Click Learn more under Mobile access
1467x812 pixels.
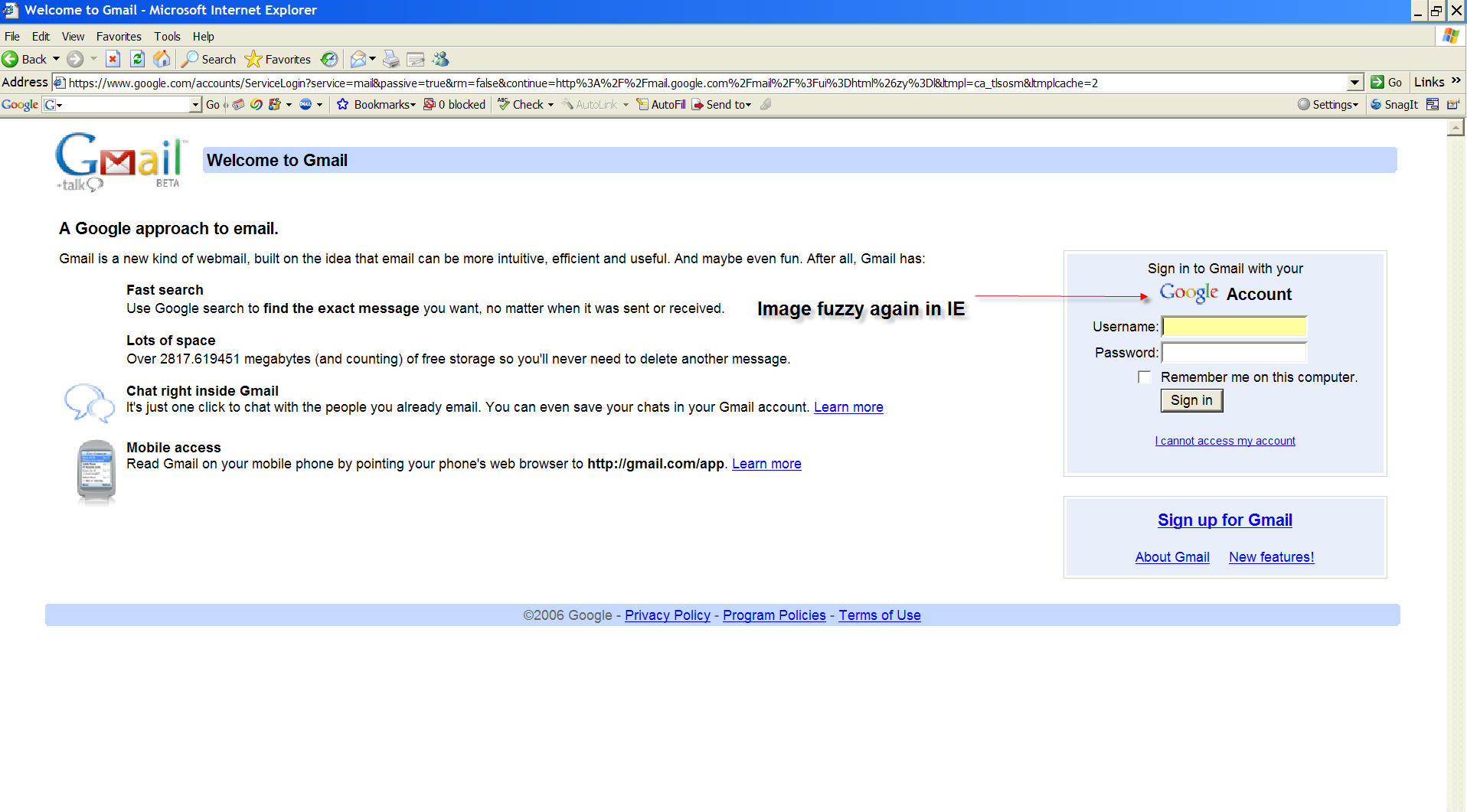(x=766, y=464)
